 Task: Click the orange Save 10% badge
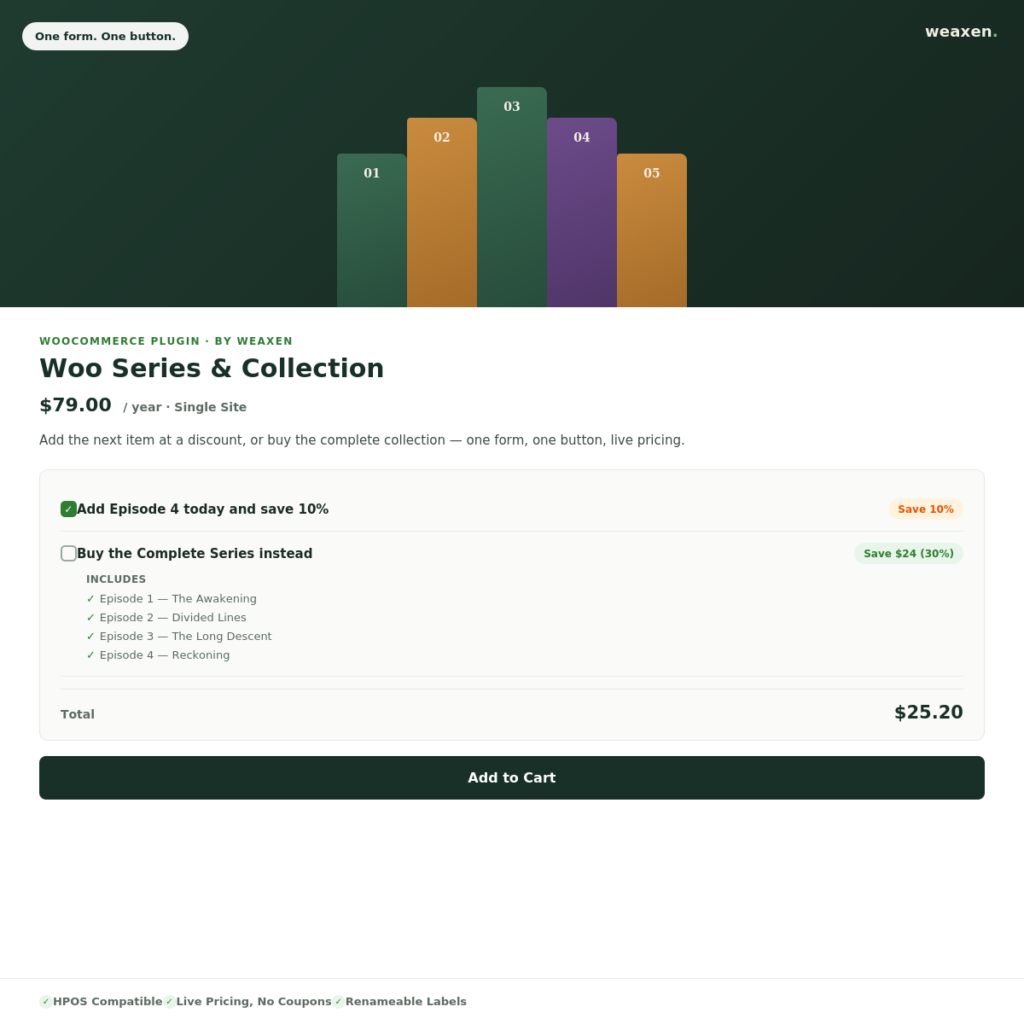coord(925,509)
